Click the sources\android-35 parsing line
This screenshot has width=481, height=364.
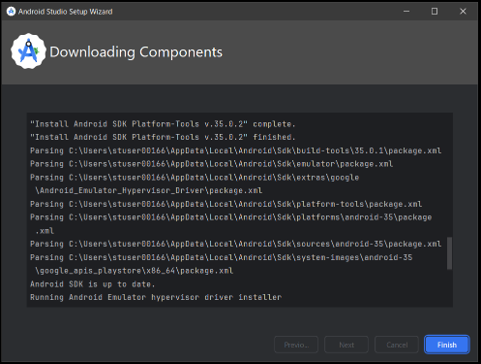pyautogui.click(x=236, y=244)
